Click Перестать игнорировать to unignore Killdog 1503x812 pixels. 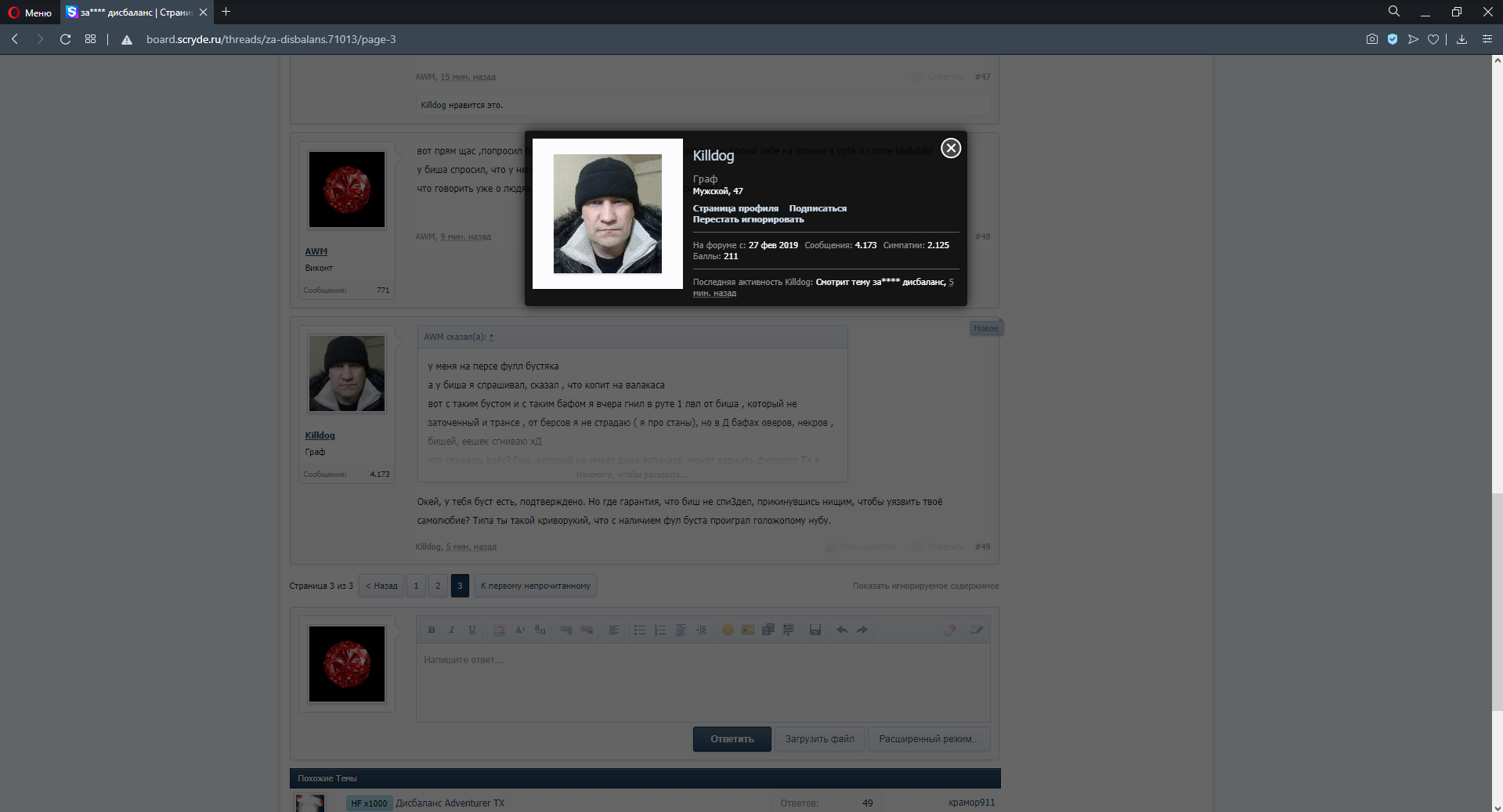pos(748,219)
